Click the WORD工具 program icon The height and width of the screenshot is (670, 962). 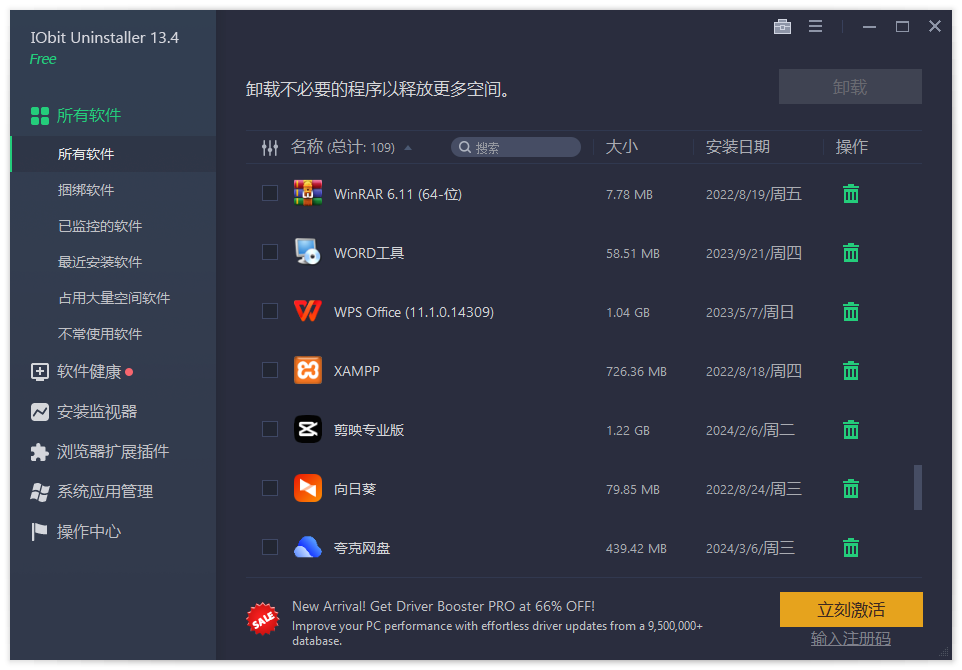point(308,252)
